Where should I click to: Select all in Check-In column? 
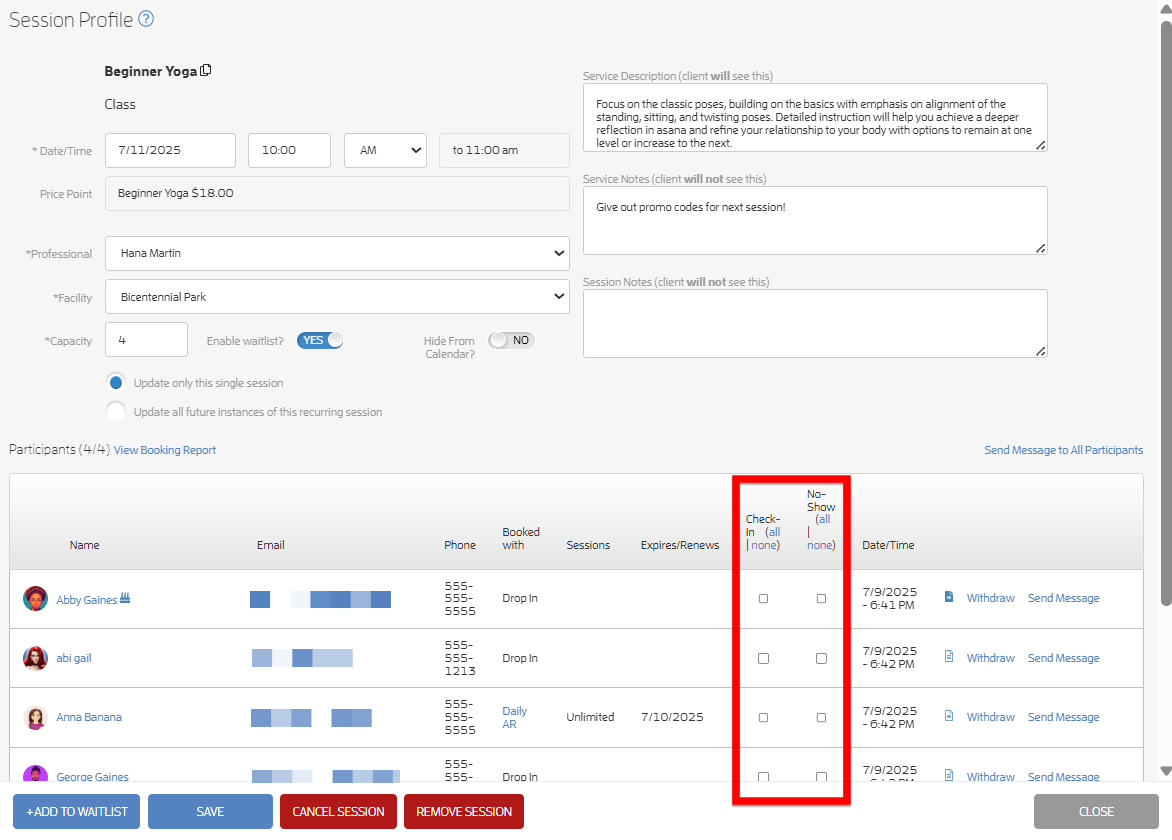pos(774,532)
